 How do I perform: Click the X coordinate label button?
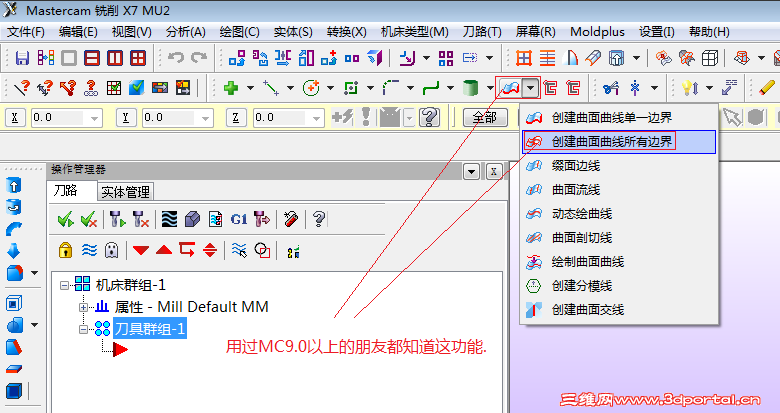tap(15, 118)
